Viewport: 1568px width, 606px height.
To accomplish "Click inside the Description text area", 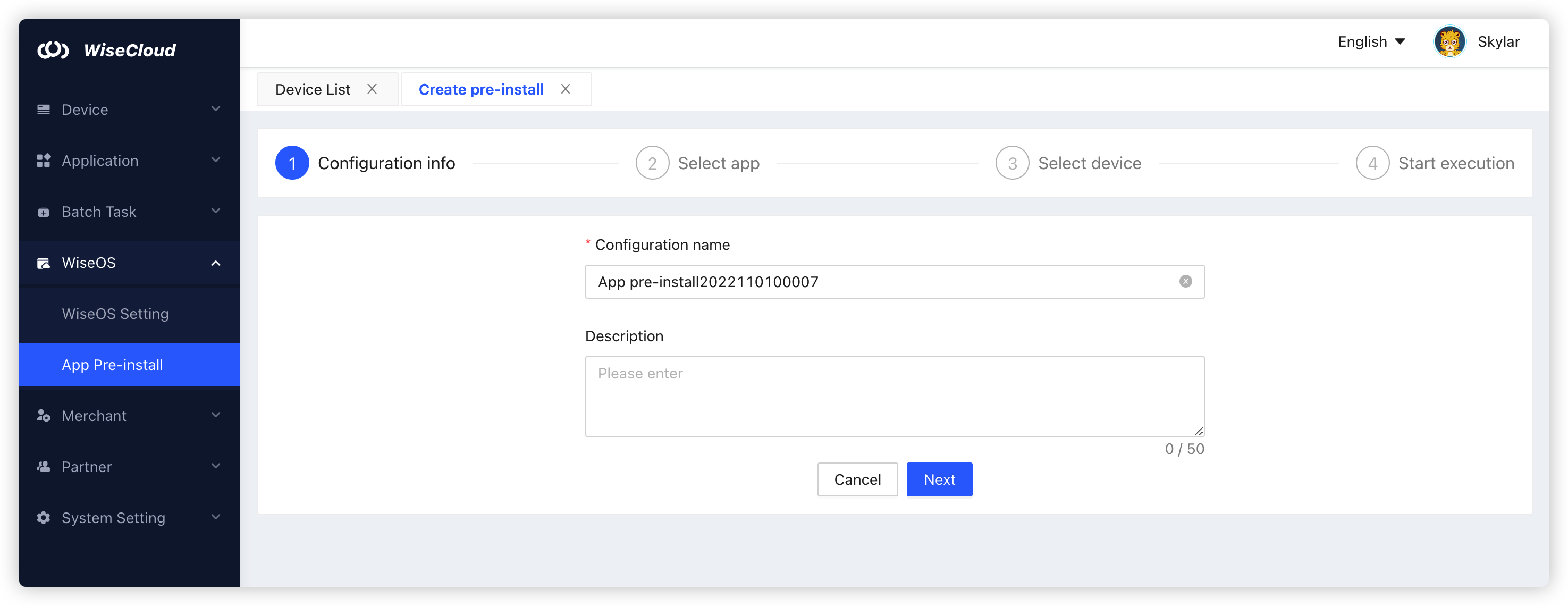I will click(x=893, y=396).
